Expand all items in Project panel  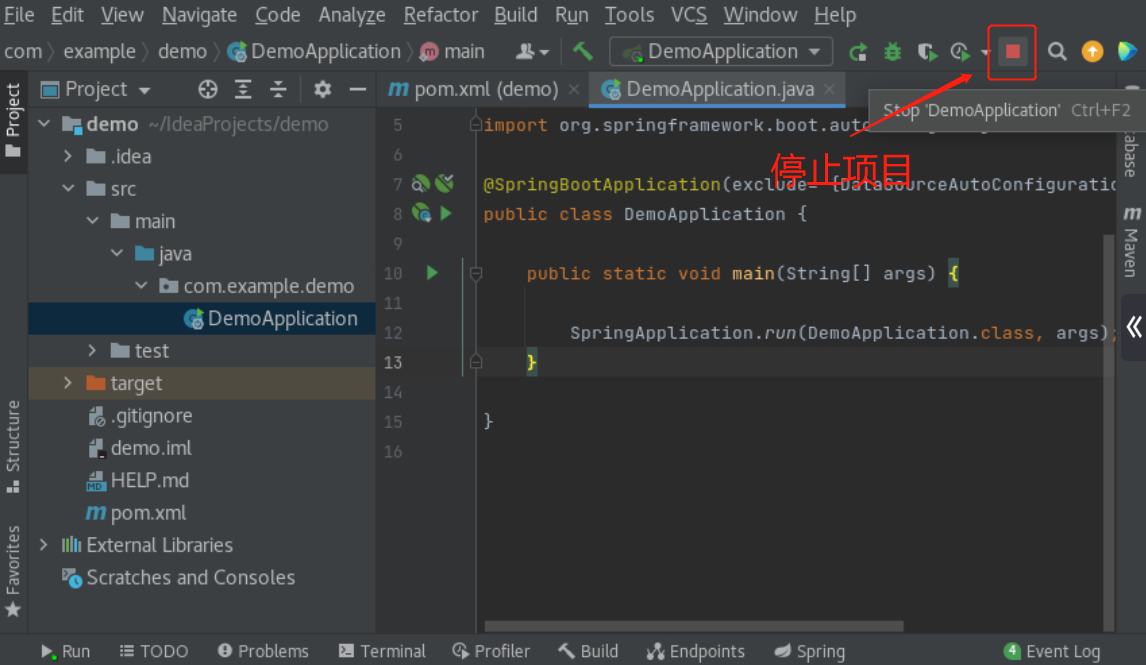(x=243, y=89)
